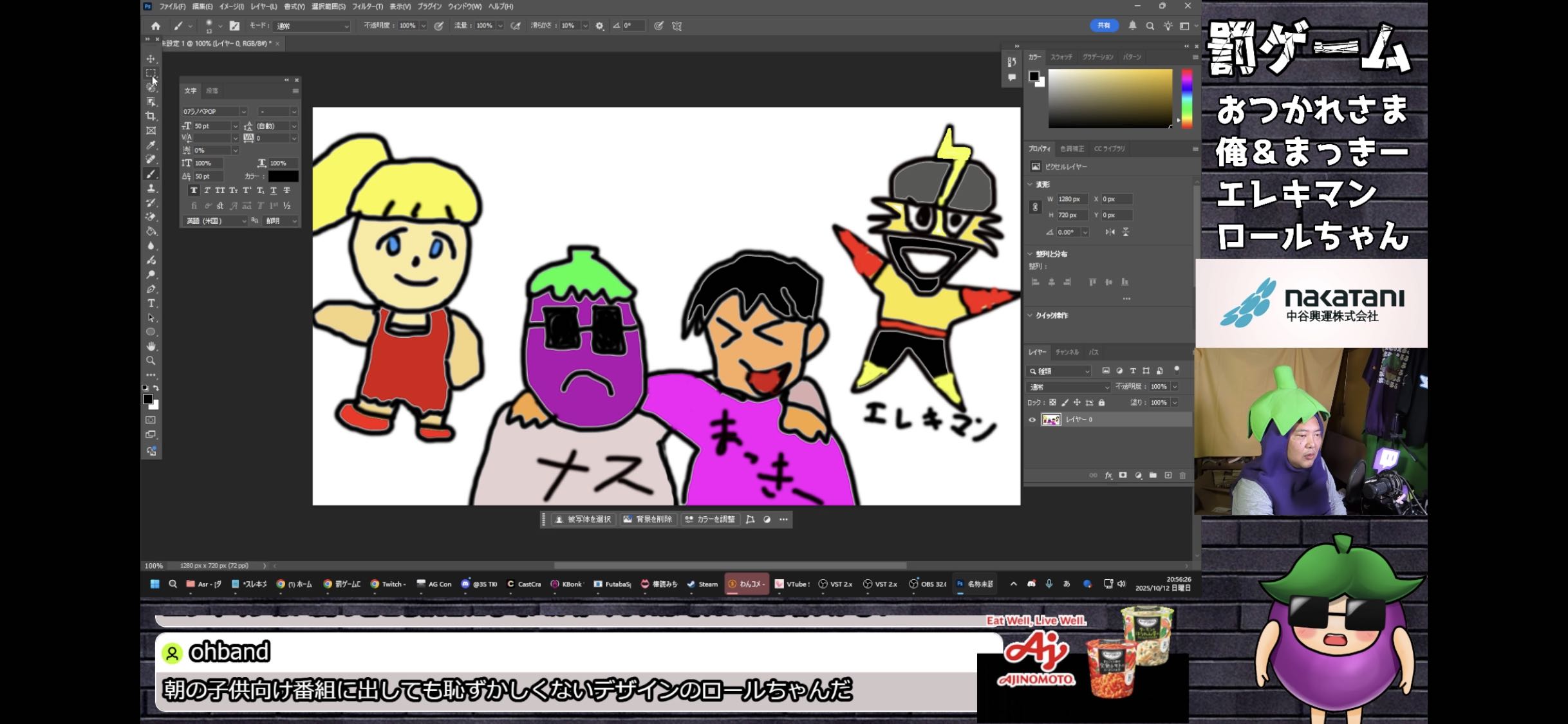1568x724 pixels.
Task: Click the 背景を削除 button
Action: (648, 519)
